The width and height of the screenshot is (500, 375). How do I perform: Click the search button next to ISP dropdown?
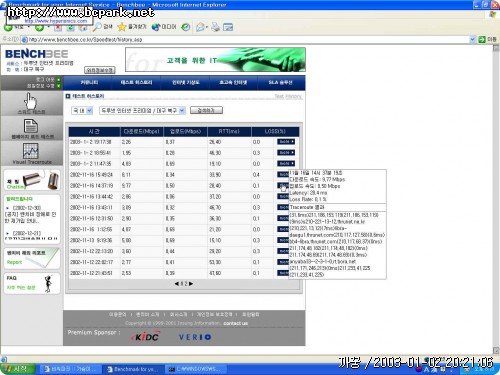[206, 110]
